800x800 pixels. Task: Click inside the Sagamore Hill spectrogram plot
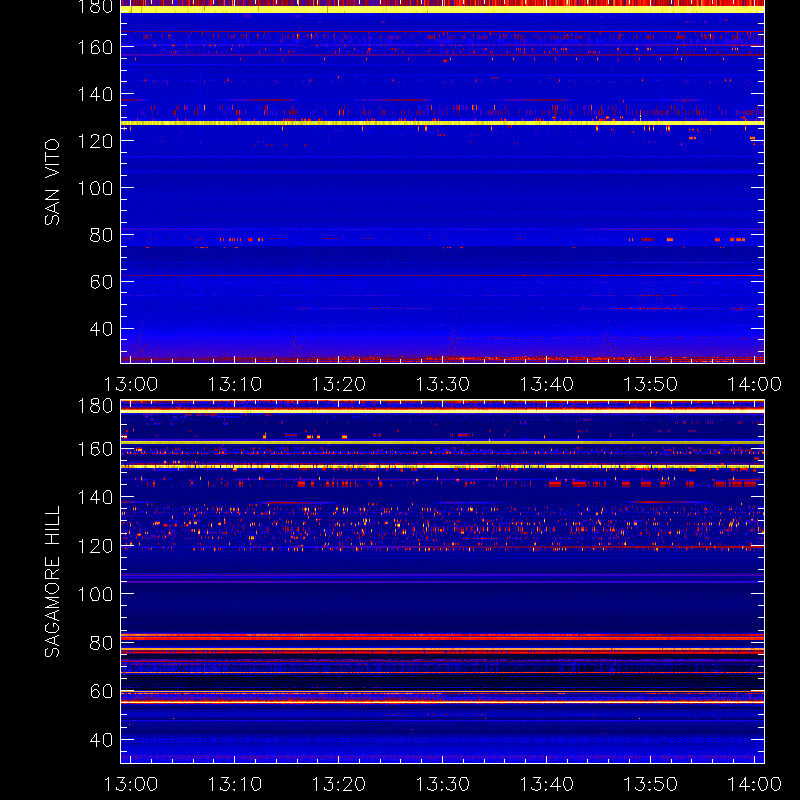pyautogui.click(x=442, y=582)
